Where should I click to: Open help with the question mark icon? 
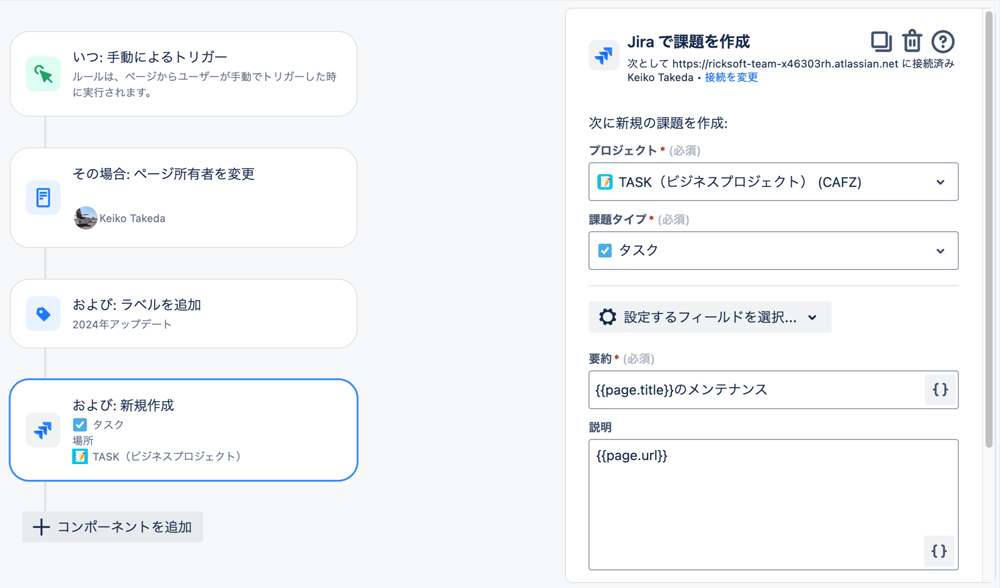coord(943,41)
